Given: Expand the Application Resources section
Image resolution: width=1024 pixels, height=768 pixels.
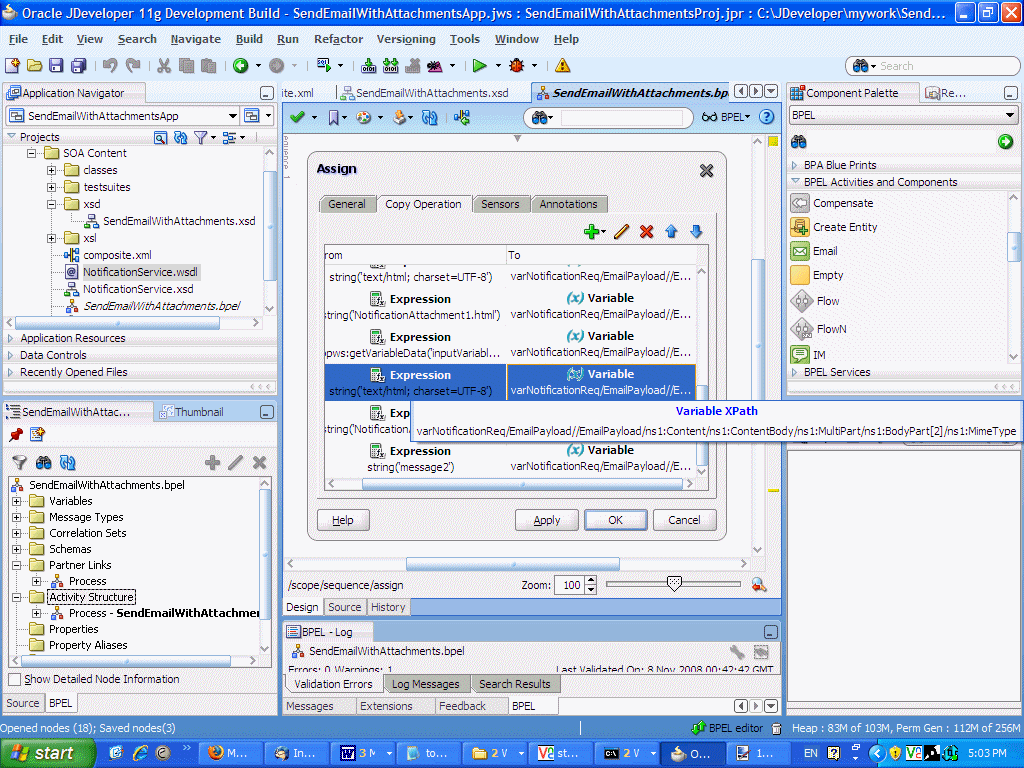Looking at the screenshot, I should [10, 338].
